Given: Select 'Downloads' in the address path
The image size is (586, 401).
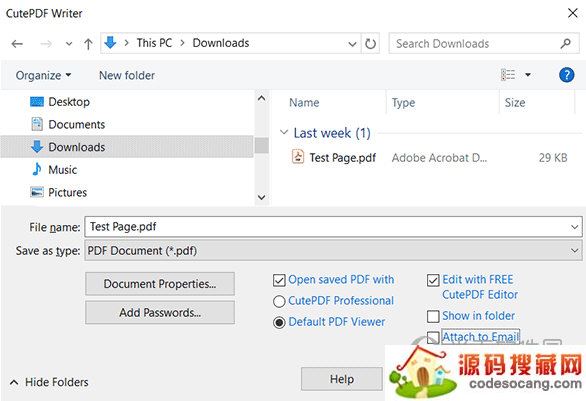Looking at the screenshot, I should point(220,43).
